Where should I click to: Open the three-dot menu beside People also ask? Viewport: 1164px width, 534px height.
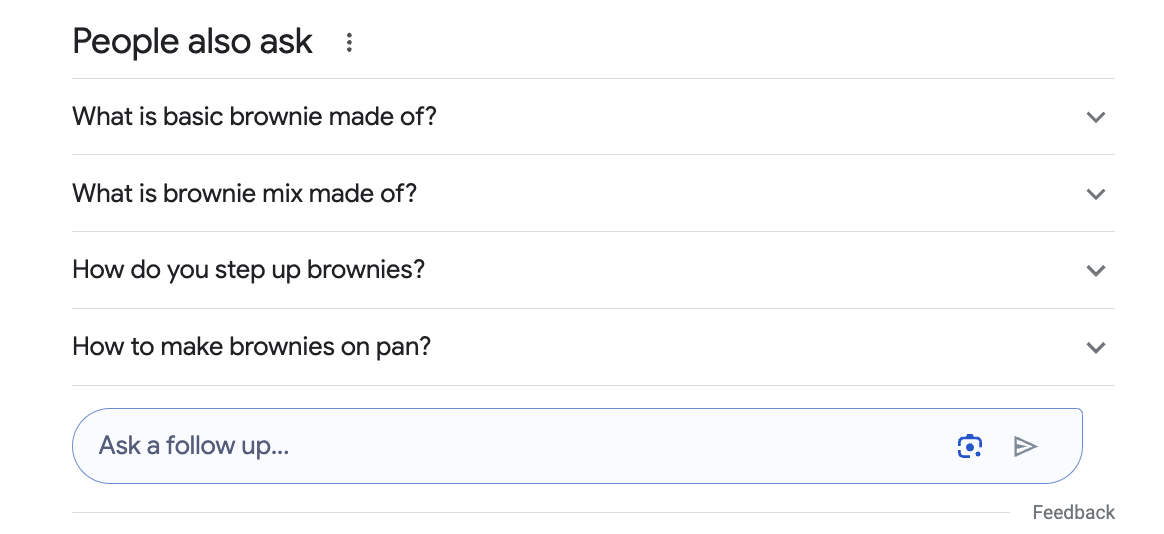(x=349, y=42)
